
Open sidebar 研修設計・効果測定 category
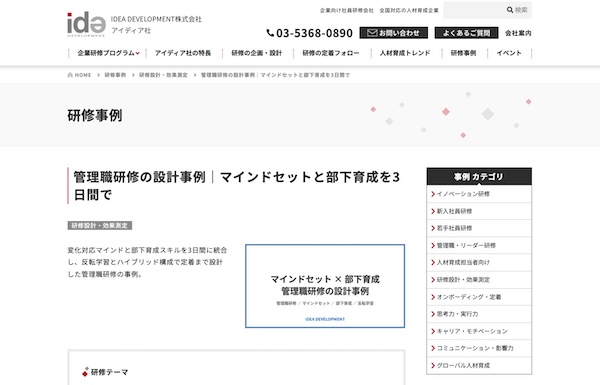pyautogui.click(x=479, y=280)
